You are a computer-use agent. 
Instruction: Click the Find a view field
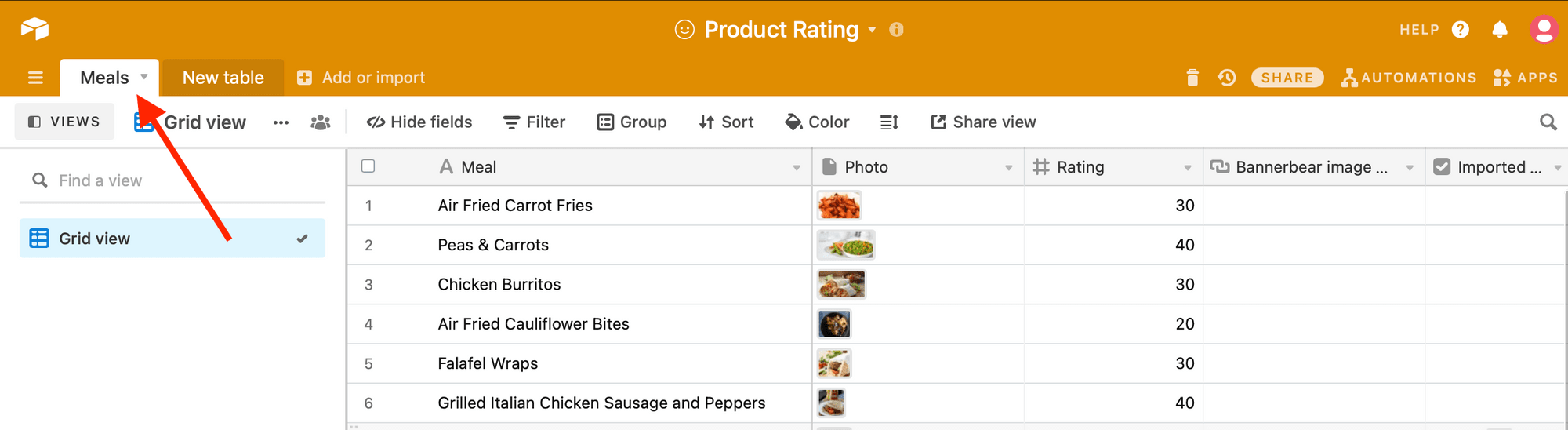click(x=172, y=180)
